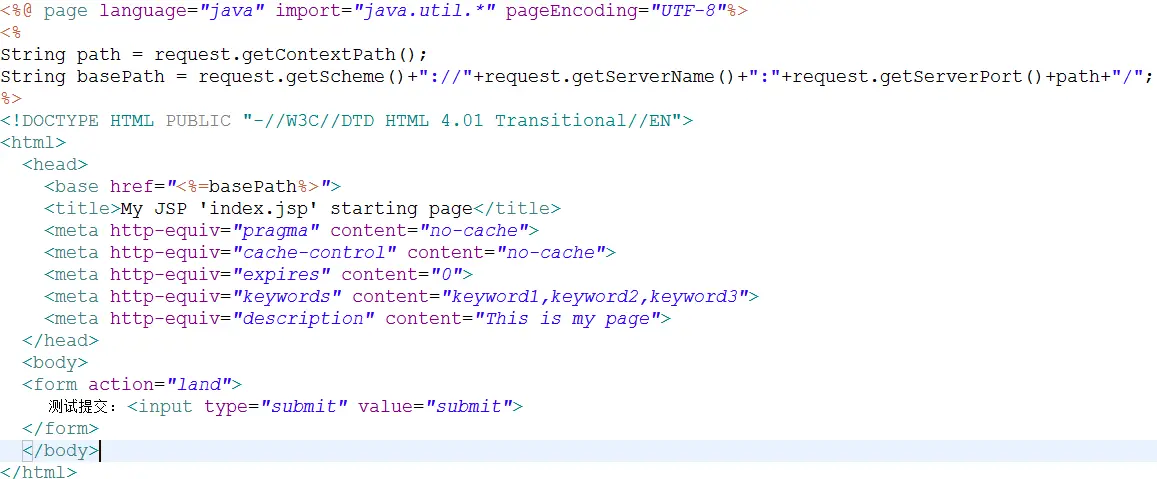Click 'request.getServerPort()' call

coord(919,77)
